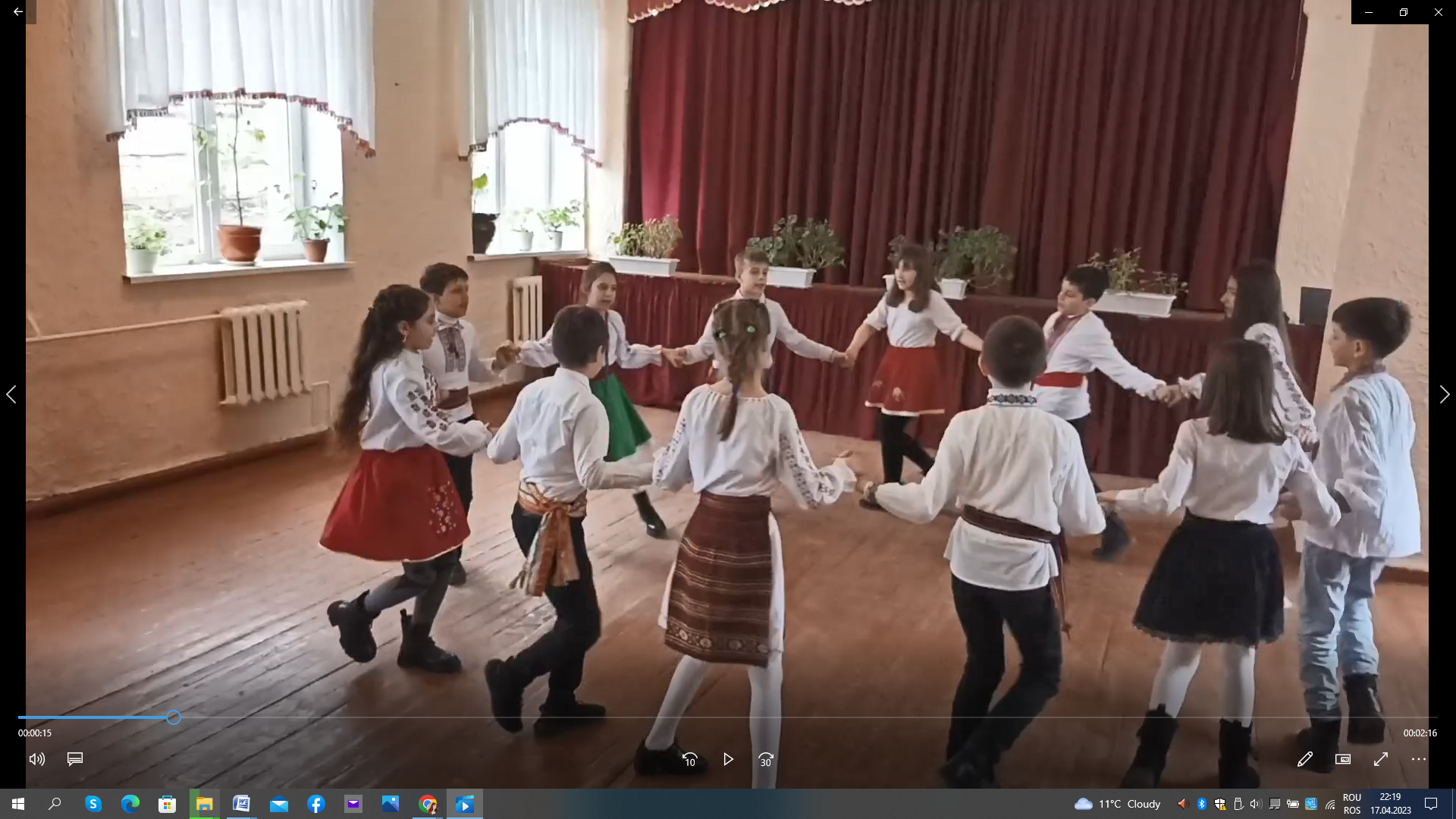Click the elapsed time 00:00:15
1456x819 pixels.
point(35,733)
